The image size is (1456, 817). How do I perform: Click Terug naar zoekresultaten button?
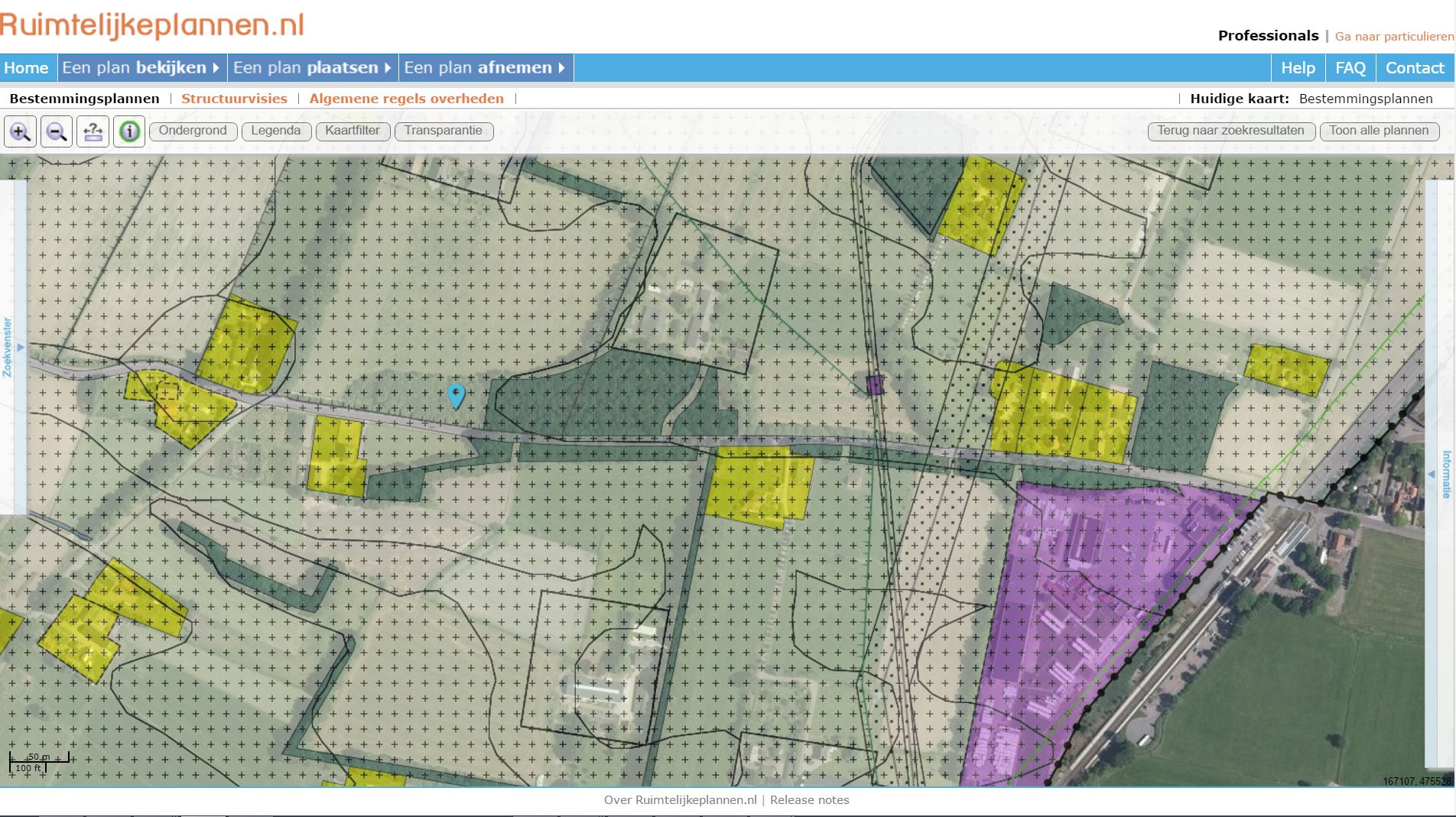[x=1230, y=131]
